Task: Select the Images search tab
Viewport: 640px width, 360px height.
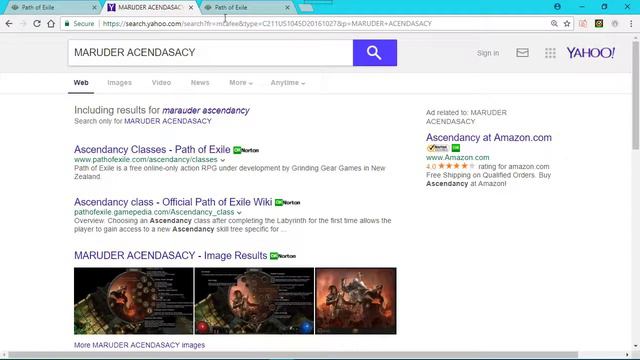Action: [119, 82]
